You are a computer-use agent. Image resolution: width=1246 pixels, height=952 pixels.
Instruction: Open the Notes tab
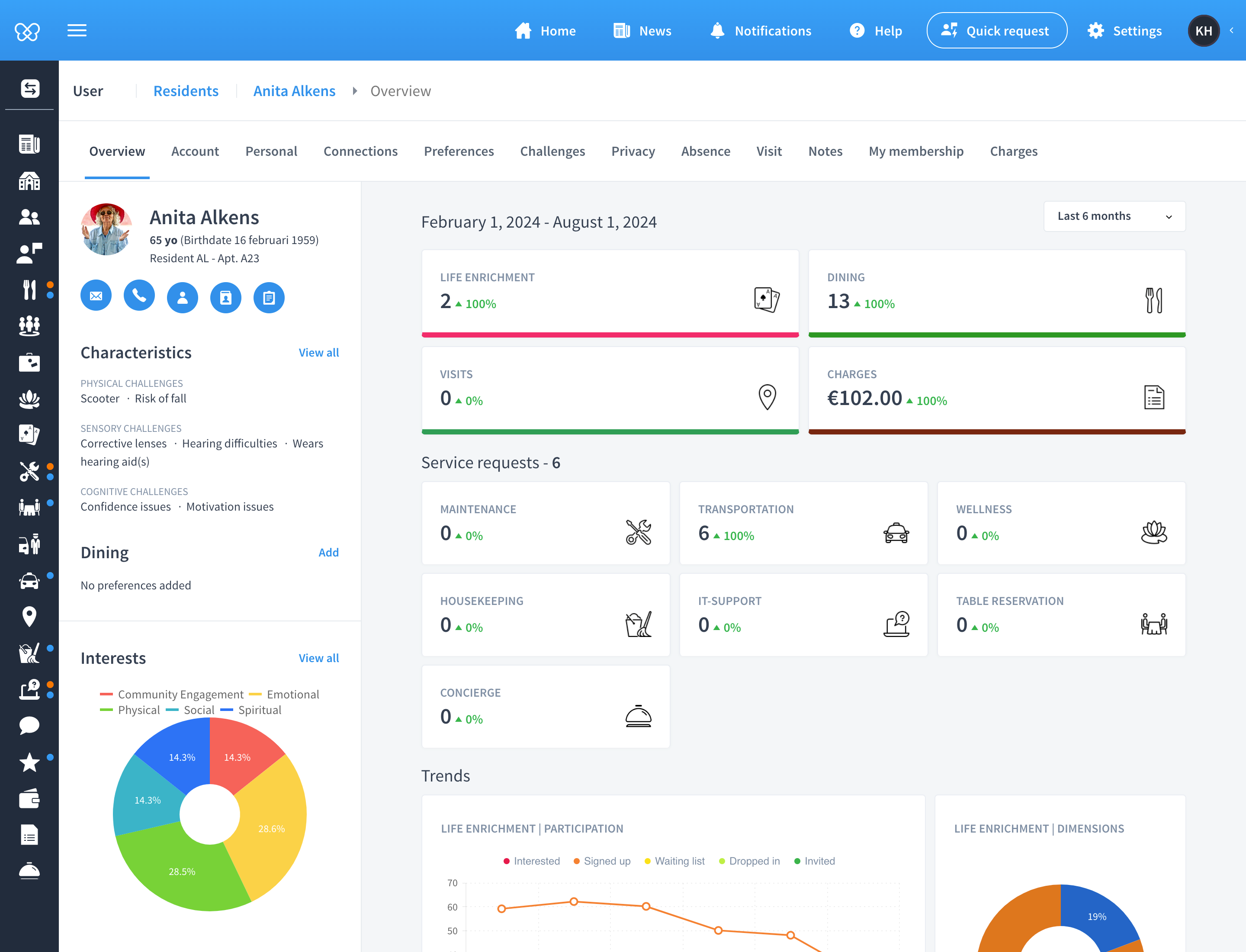click(x=825, y=151)
